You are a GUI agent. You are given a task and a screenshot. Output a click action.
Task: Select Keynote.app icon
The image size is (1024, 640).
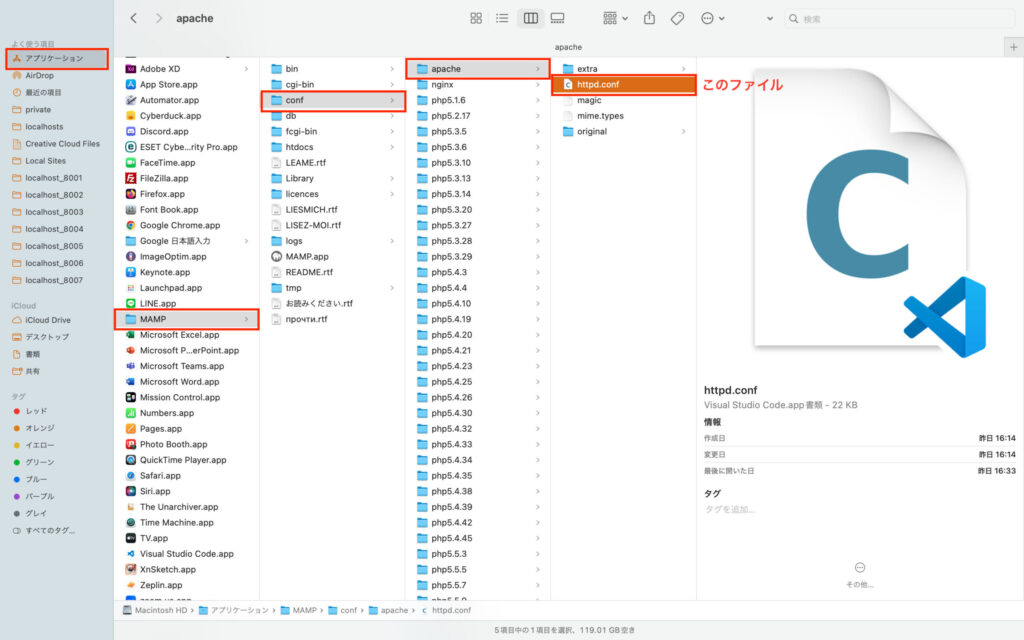pos(131,272)
